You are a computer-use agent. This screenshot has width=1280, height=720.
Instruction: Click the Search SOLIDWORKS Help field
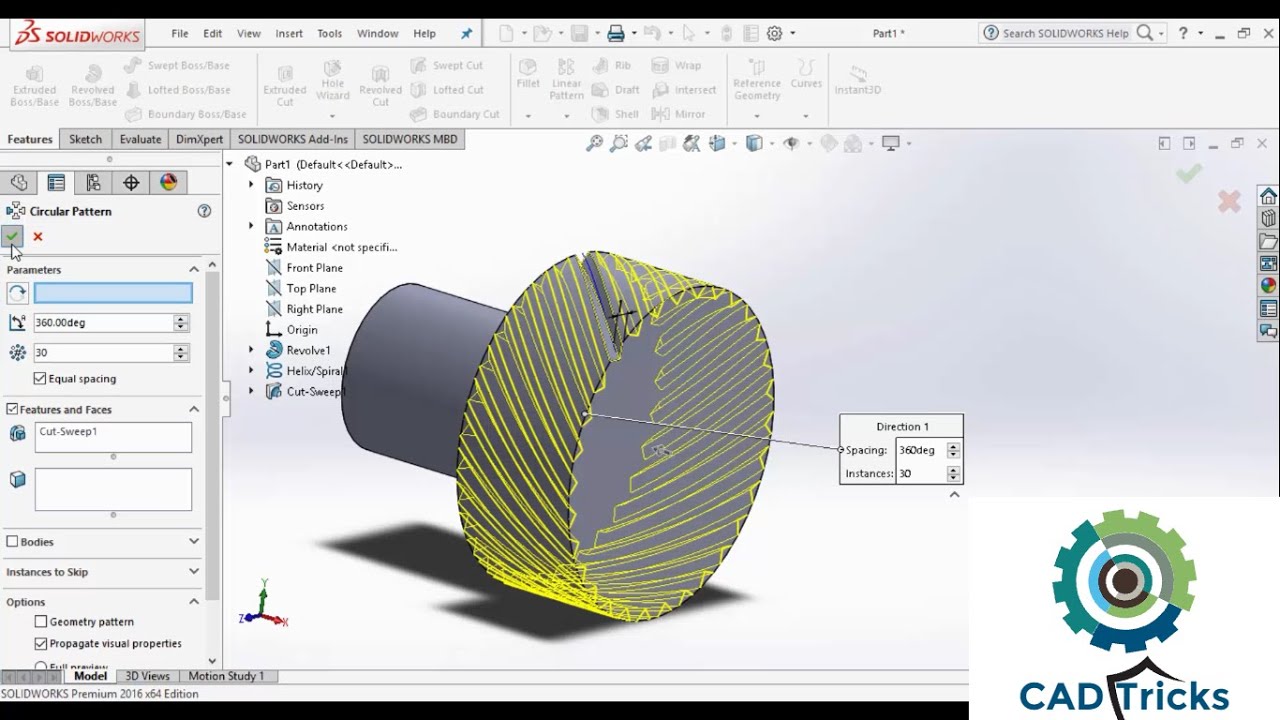tap(1066, 33)
